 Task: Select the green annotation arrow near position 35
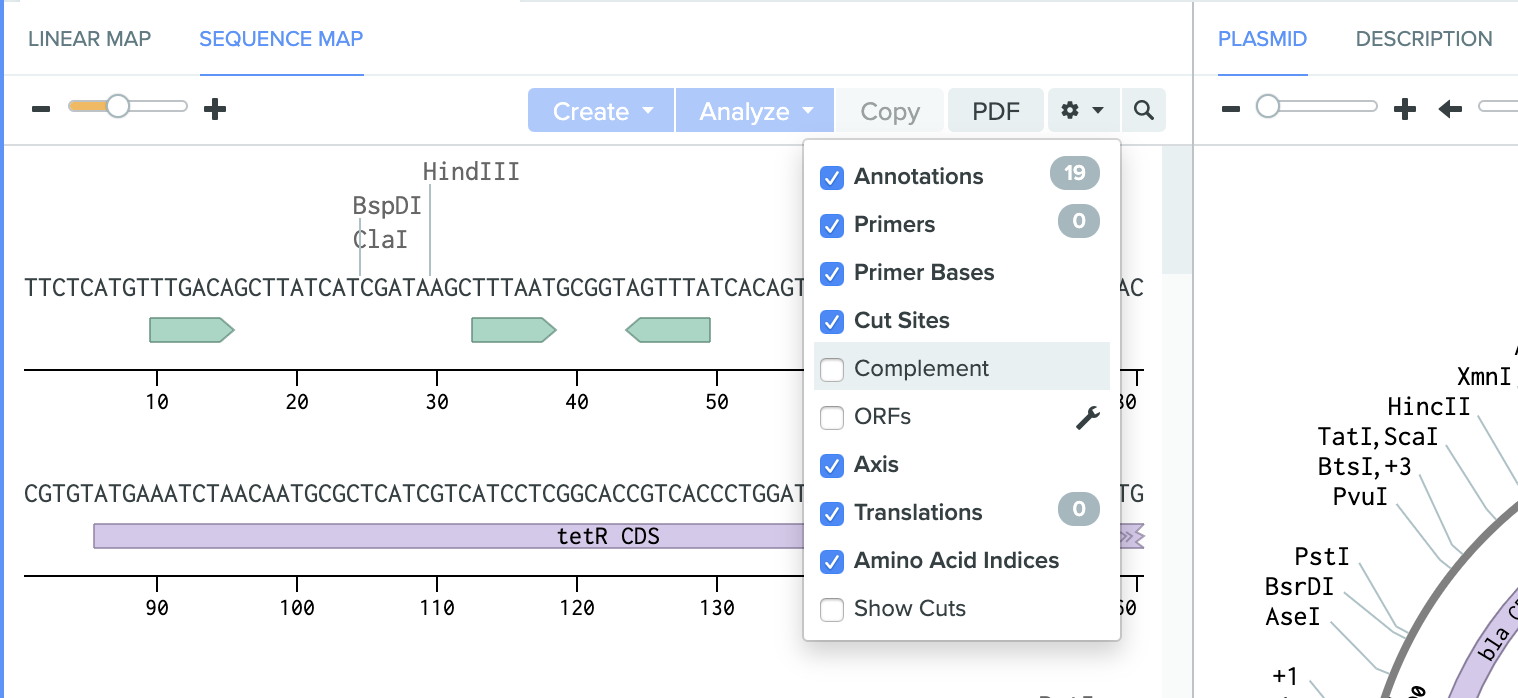(514, 330)
